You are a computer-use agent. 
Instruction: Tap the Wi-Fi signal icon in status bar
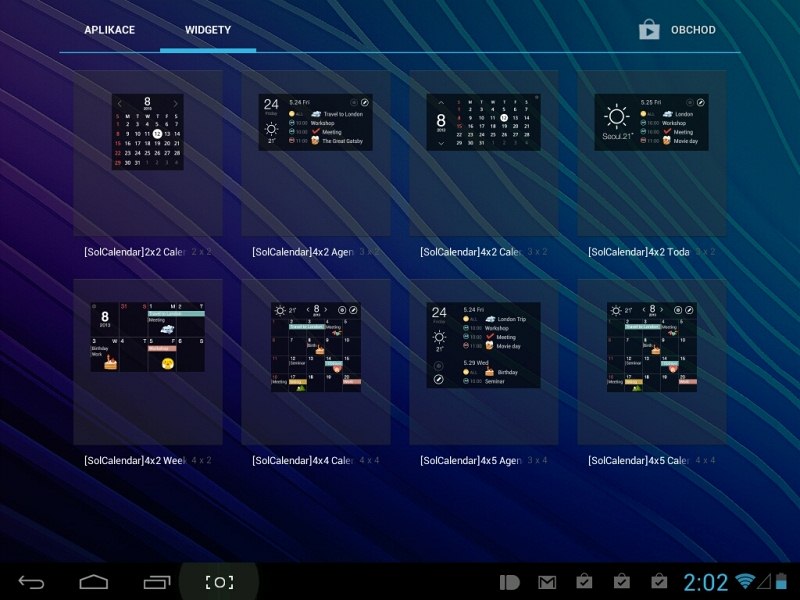pyautogui.click(x=745, y=581)
